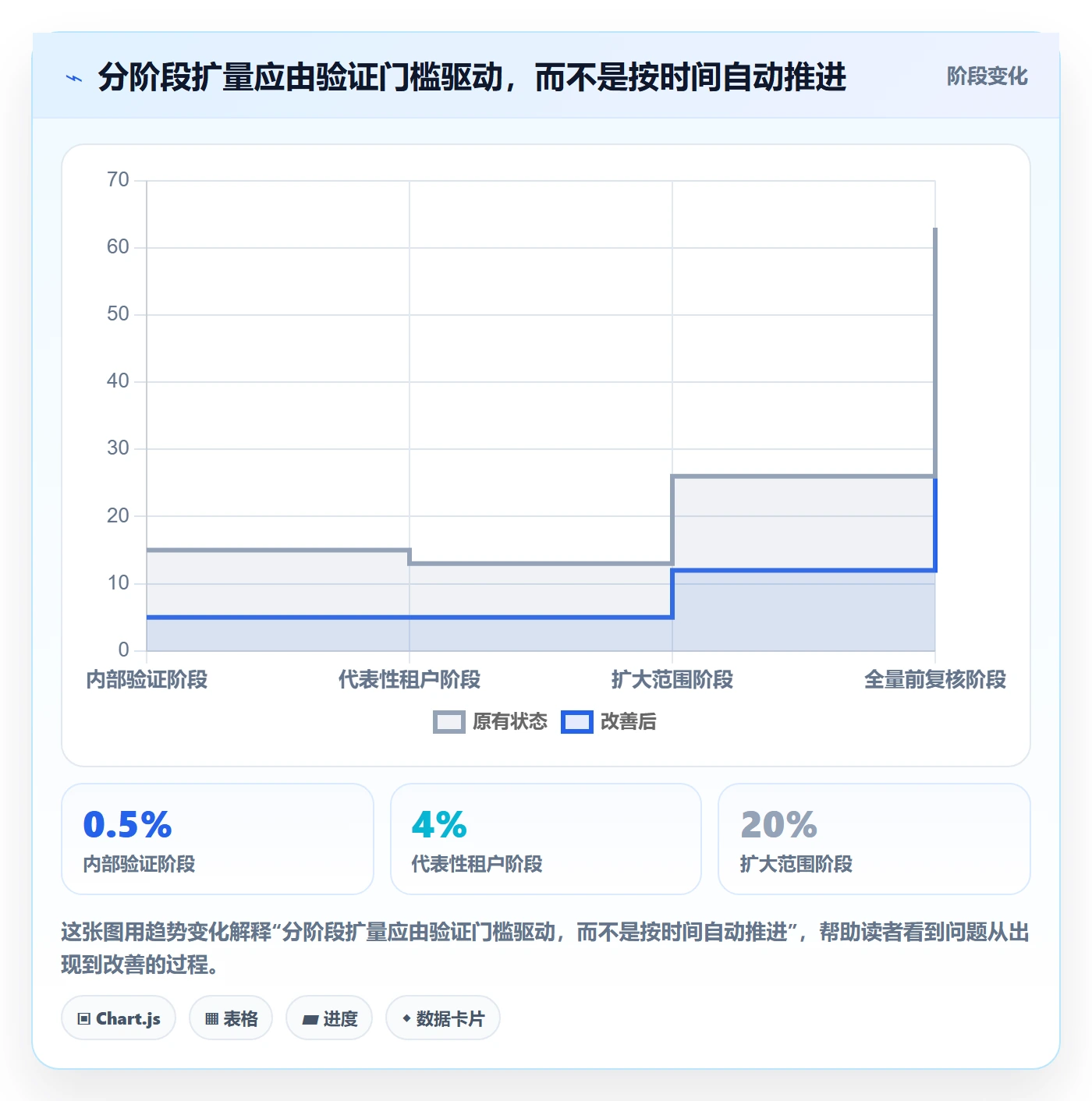Select the 20% stat value
This screenshot has height=1101, width=1092.
pyautogui.click(x=778, y=825)
